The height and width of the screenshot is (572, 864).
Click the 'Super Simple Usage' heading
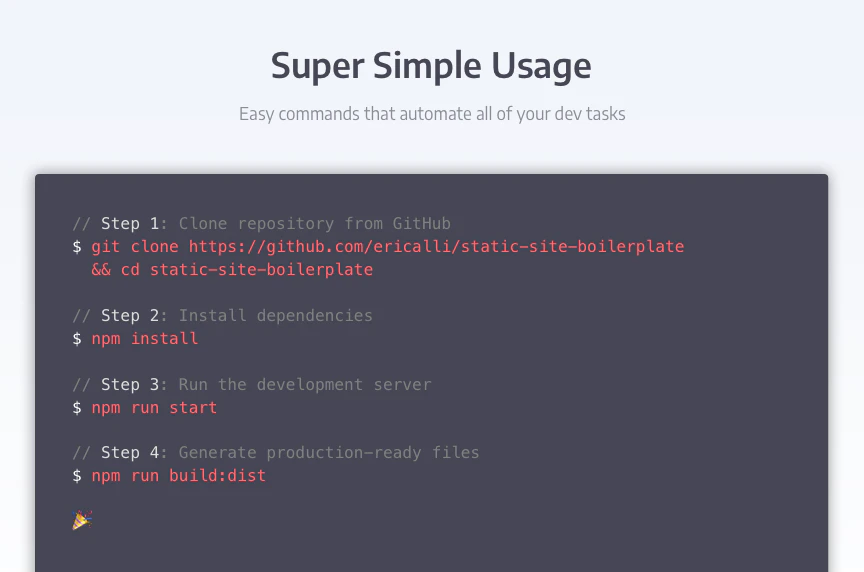(x=431, y=66)
